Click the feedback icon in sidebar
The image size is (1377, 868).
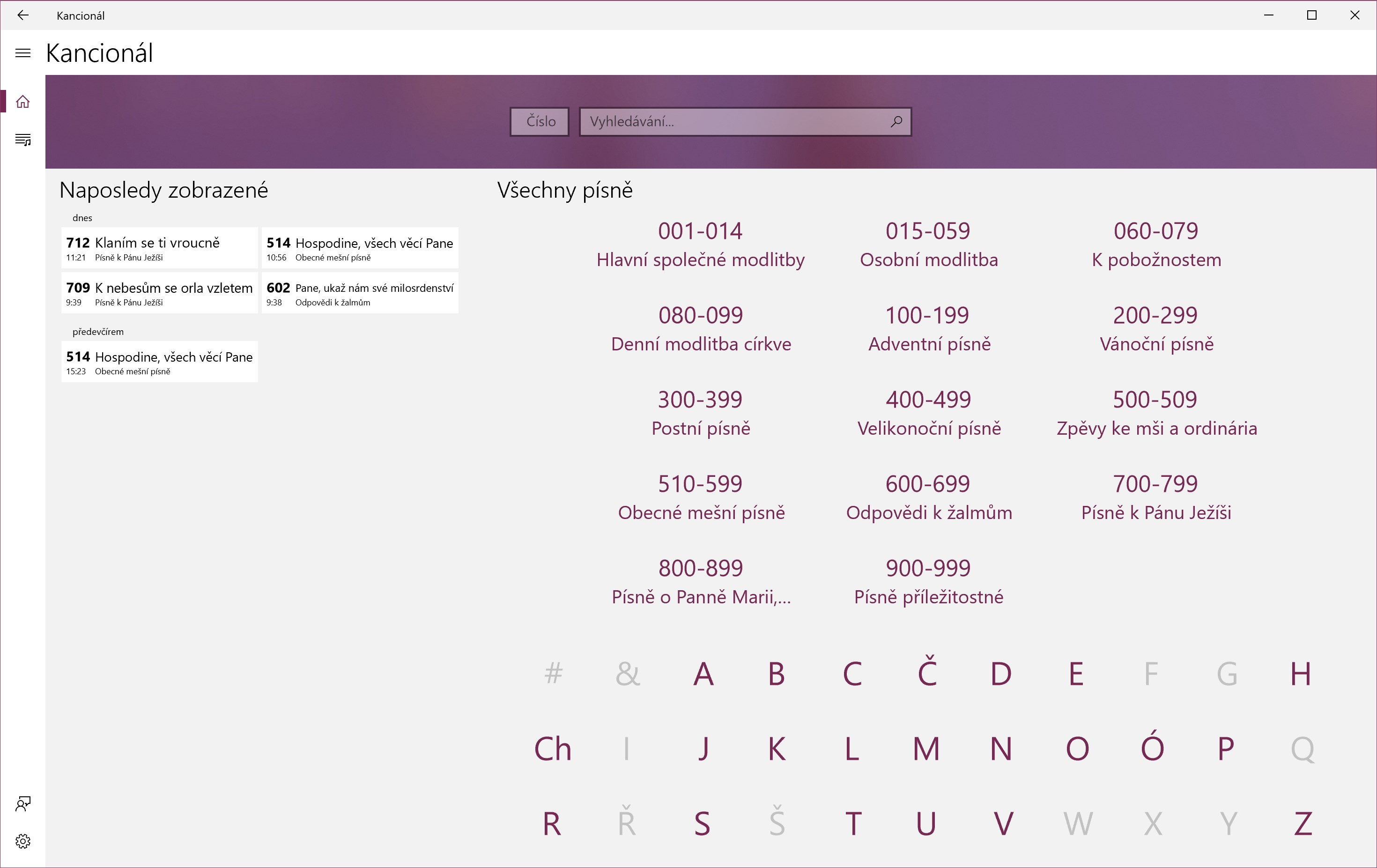pos(23,803)
